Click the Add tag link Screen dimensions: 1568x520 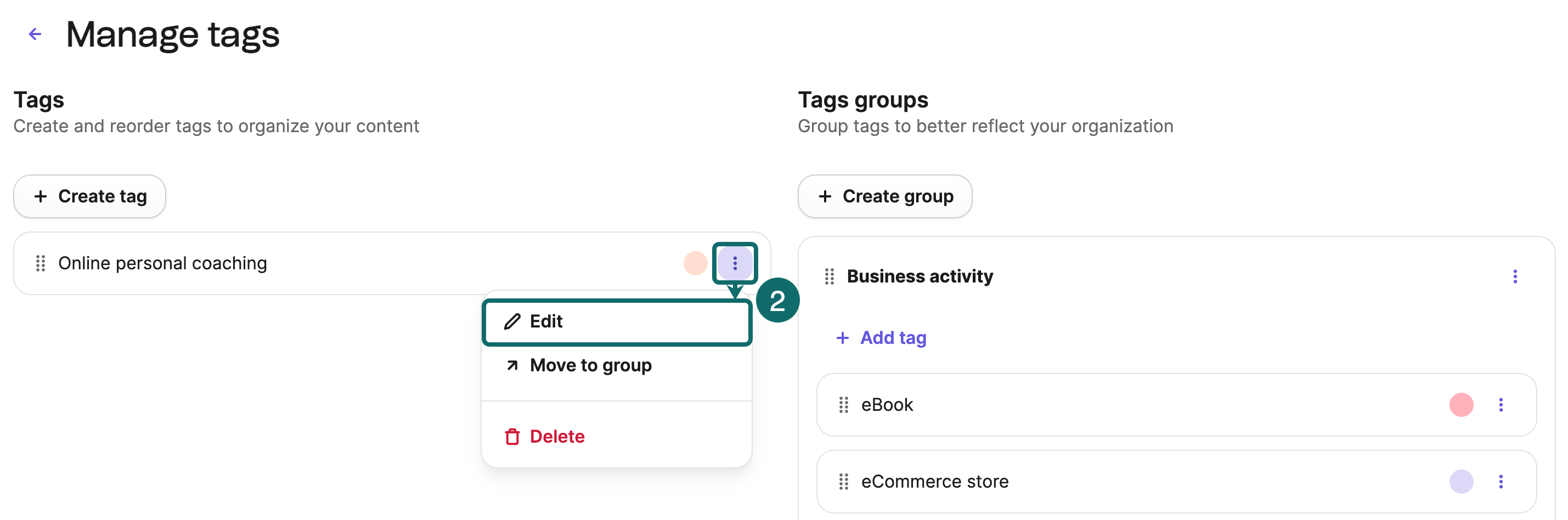click(x=882, y=338)
